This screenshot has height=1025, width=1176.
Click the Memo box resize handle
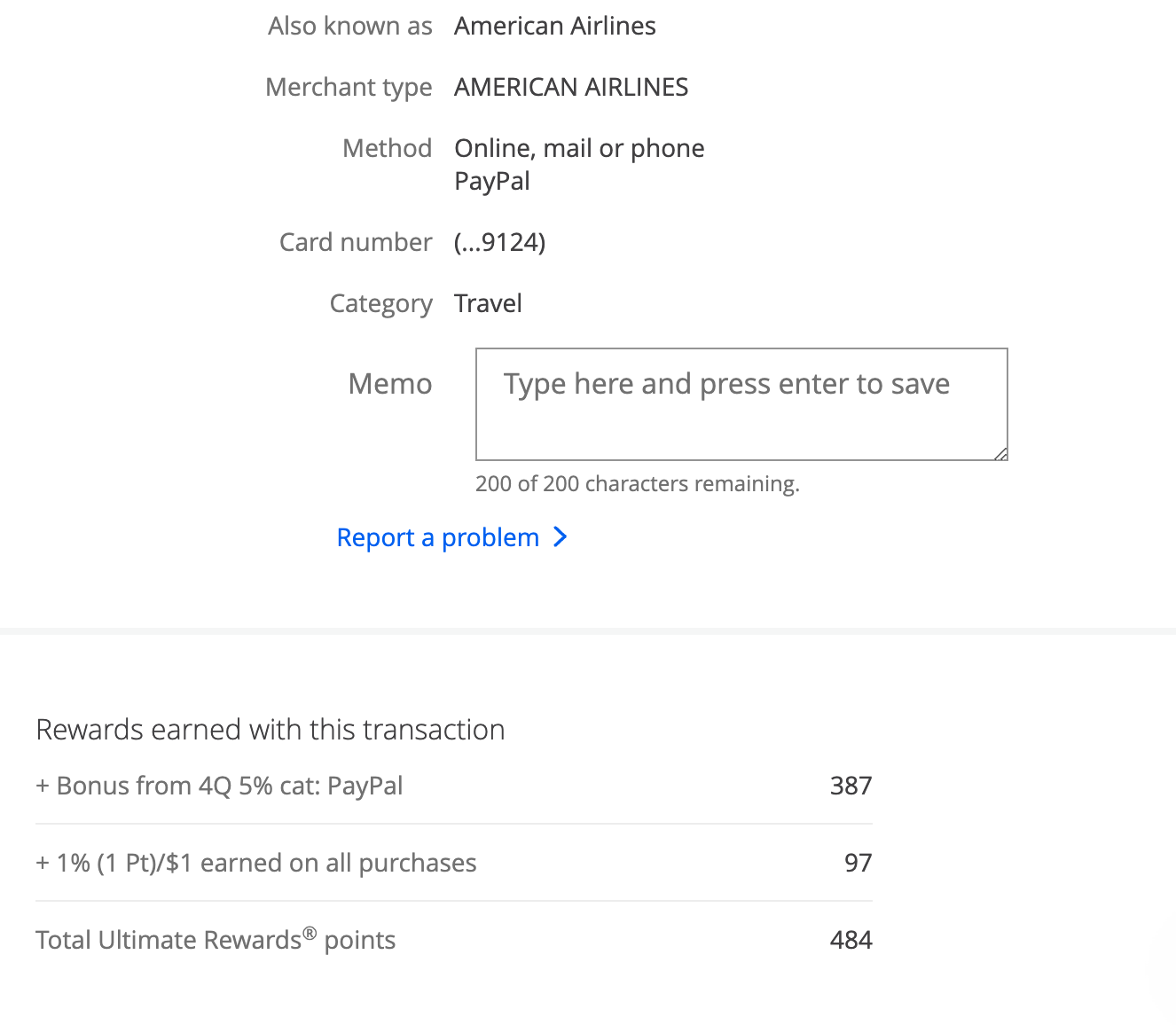coord(1000,454)
